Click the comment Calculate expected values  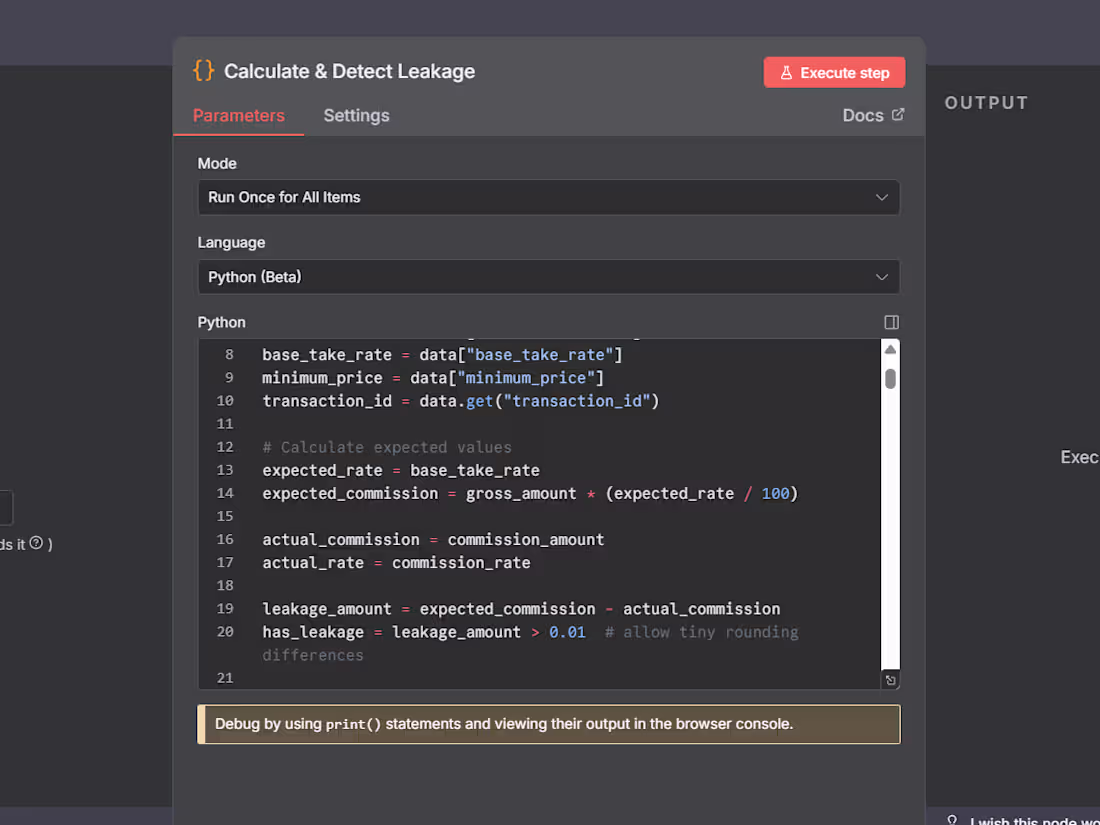(x=387, y=447)
